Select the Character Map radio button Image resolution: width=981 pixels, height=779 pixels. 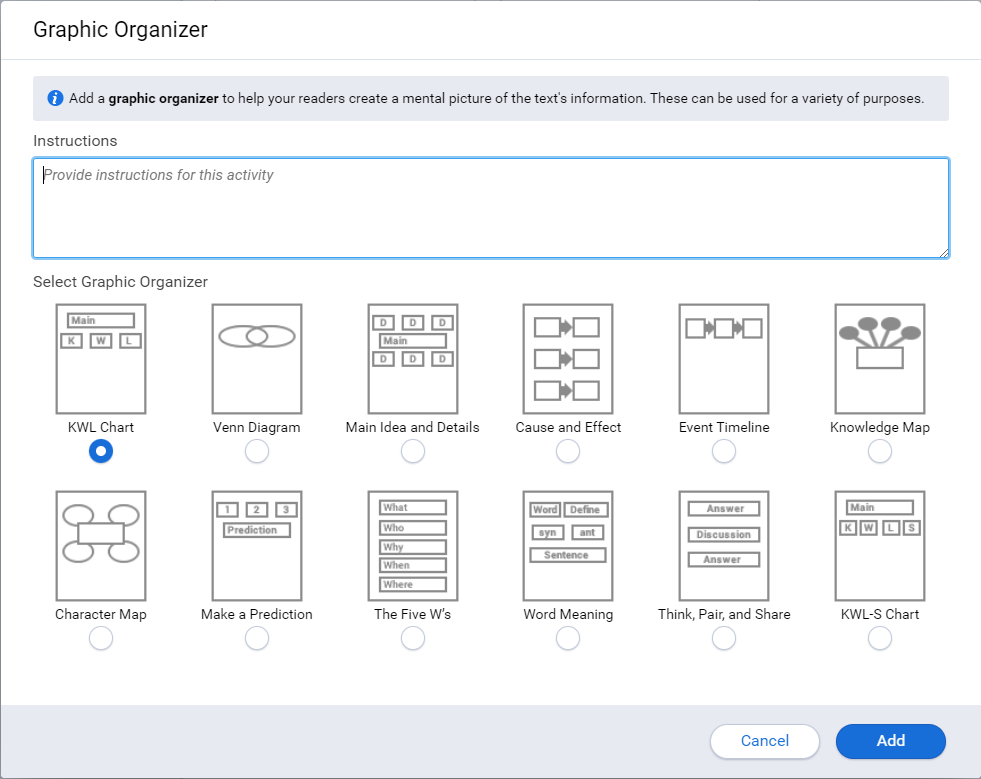click(101, 638)
